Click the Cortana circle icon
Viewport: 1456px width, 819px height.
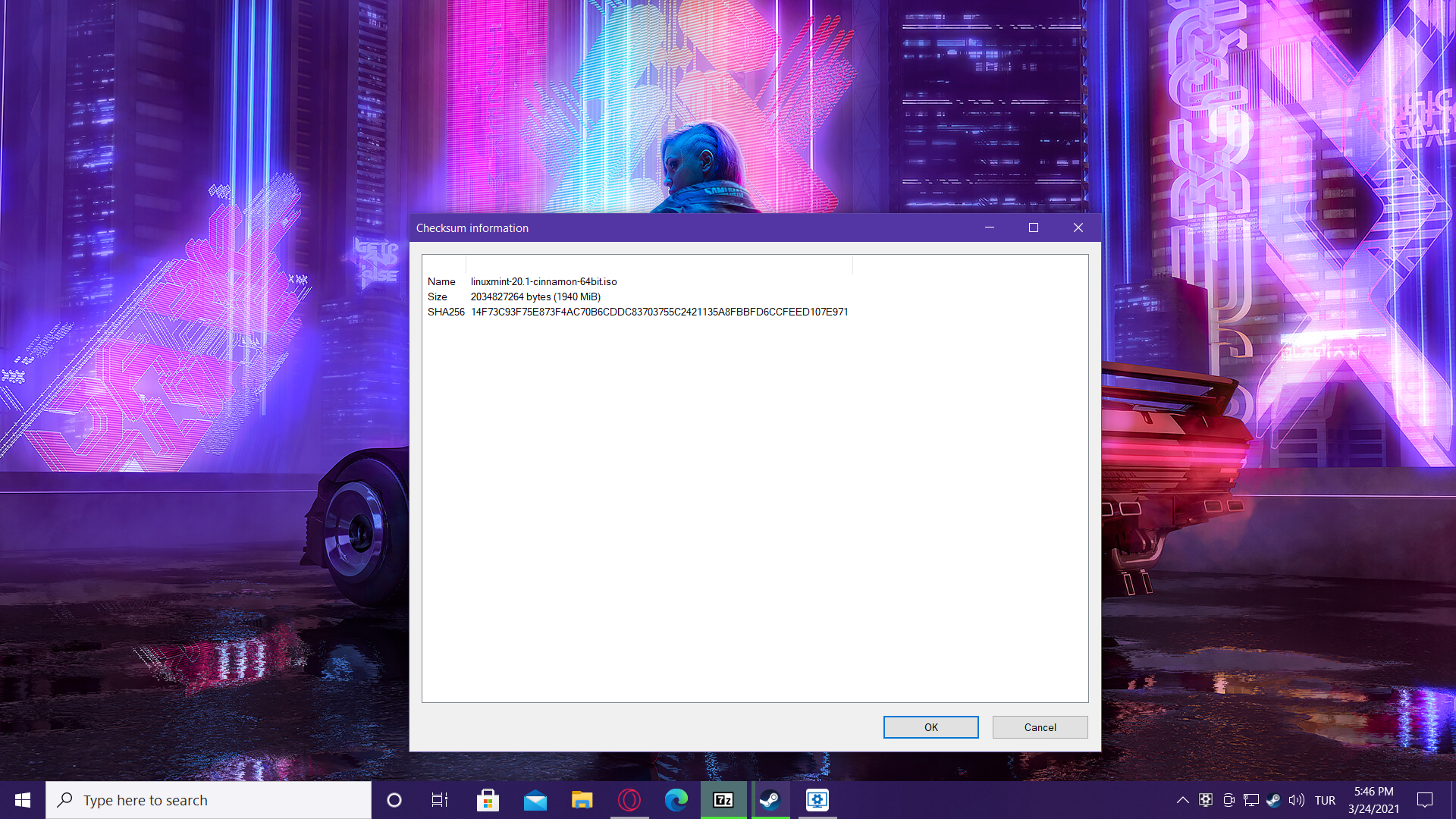[x=394, y=800]
